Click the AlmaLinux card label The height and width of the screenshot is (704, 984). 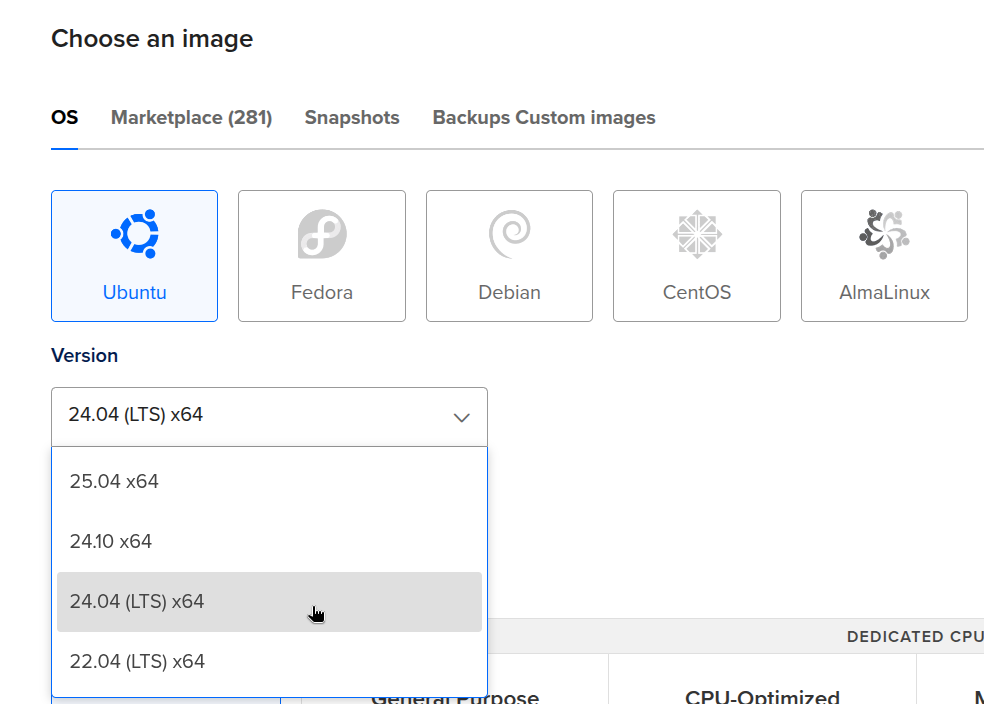coord(884,292)
